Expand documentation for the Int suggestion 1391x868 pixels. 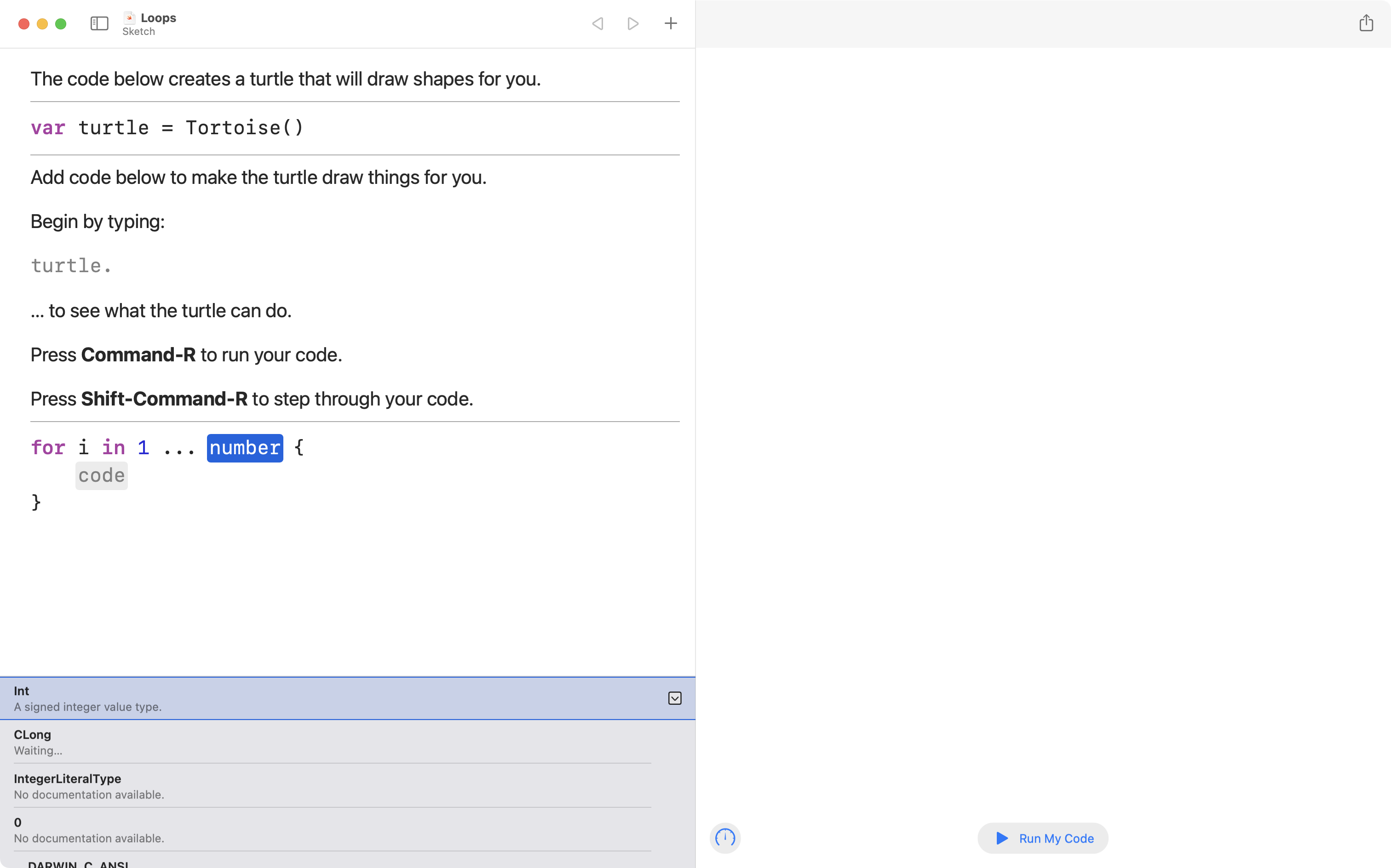pyautogui.click(x=675, y=698)
